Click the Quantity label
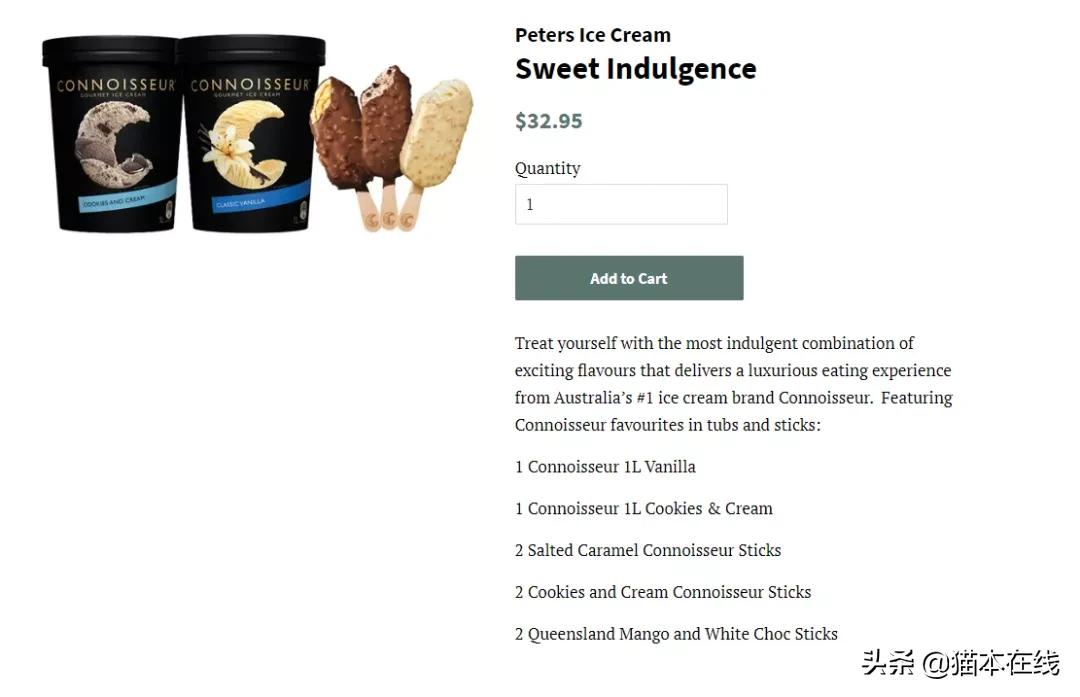 [547, 168]
